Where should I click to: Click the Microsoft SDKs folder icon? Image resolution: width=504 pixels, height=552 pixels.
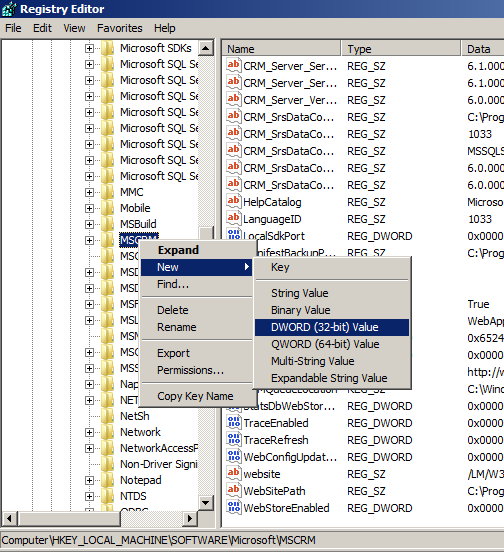(108, 48)
